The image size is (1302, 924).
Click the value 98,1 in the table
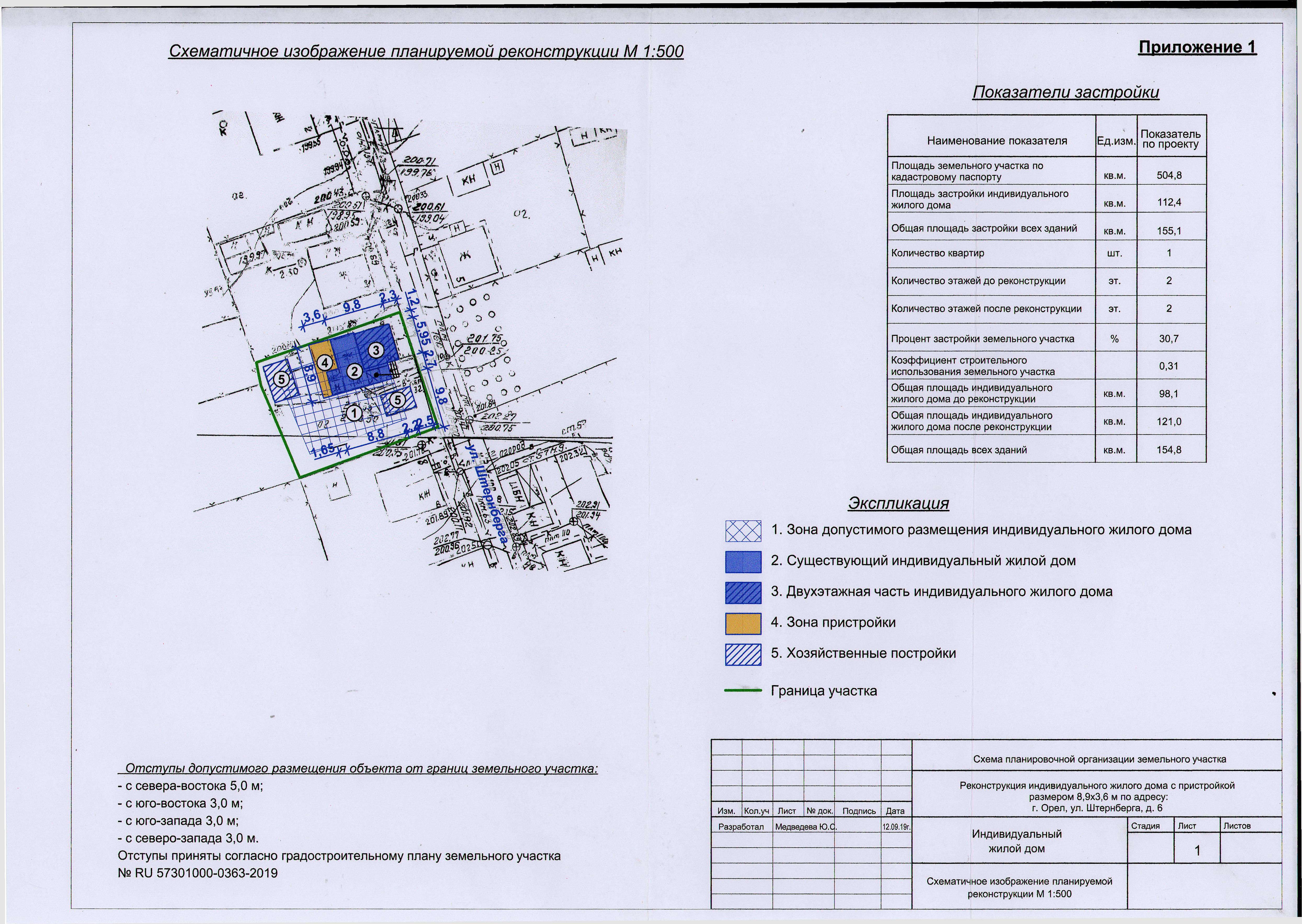click(x=1169, y=394)
